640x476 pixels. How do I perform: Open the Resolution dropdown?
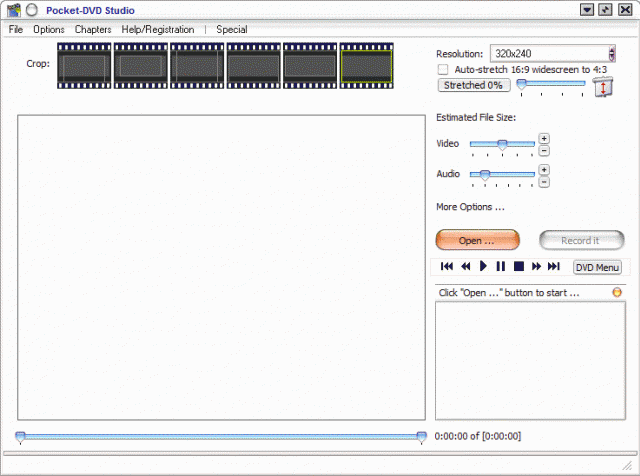click(x=611, y=54)
